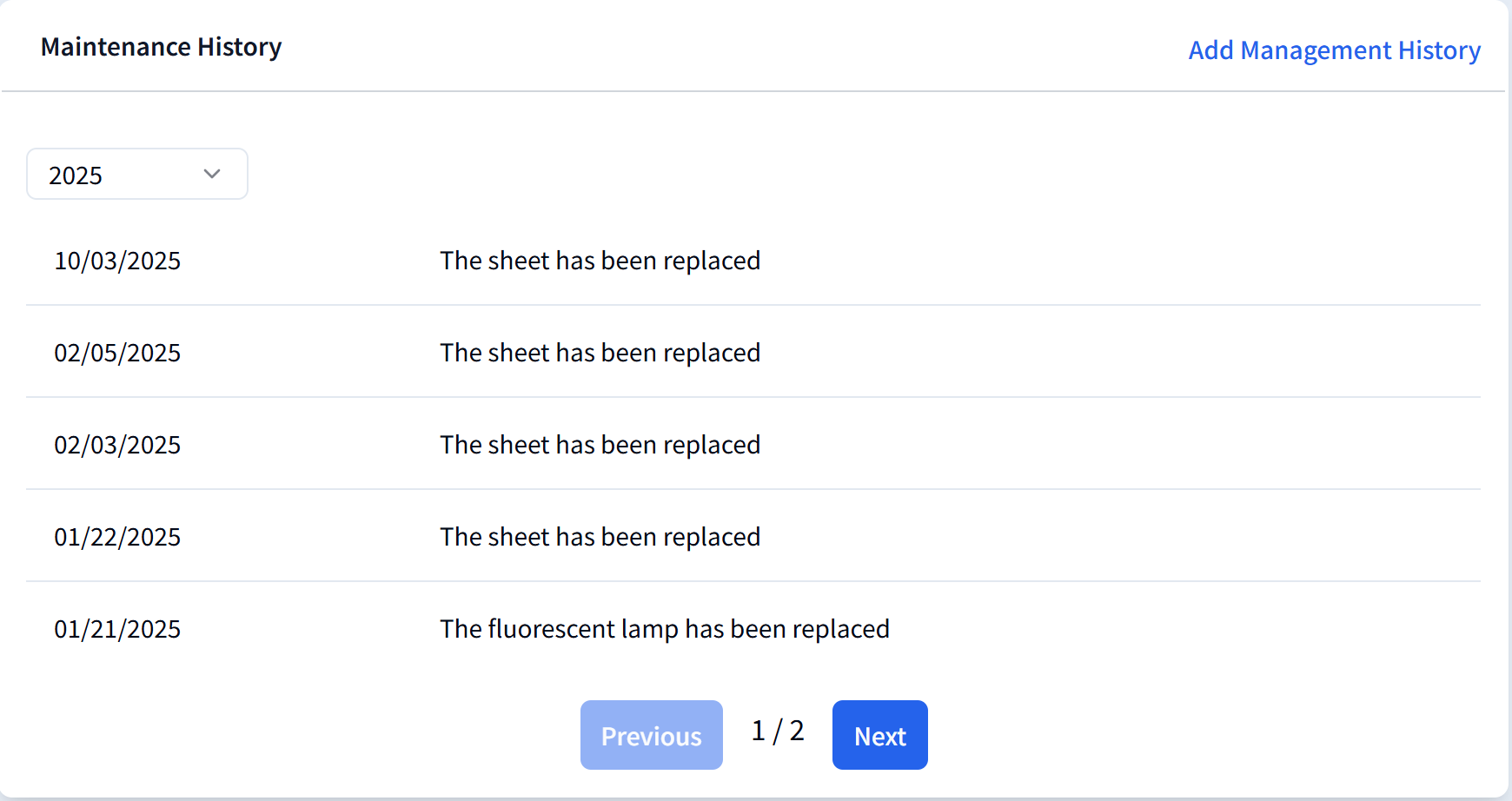Open the 02/05/2025 sheet replacement record

600,352
